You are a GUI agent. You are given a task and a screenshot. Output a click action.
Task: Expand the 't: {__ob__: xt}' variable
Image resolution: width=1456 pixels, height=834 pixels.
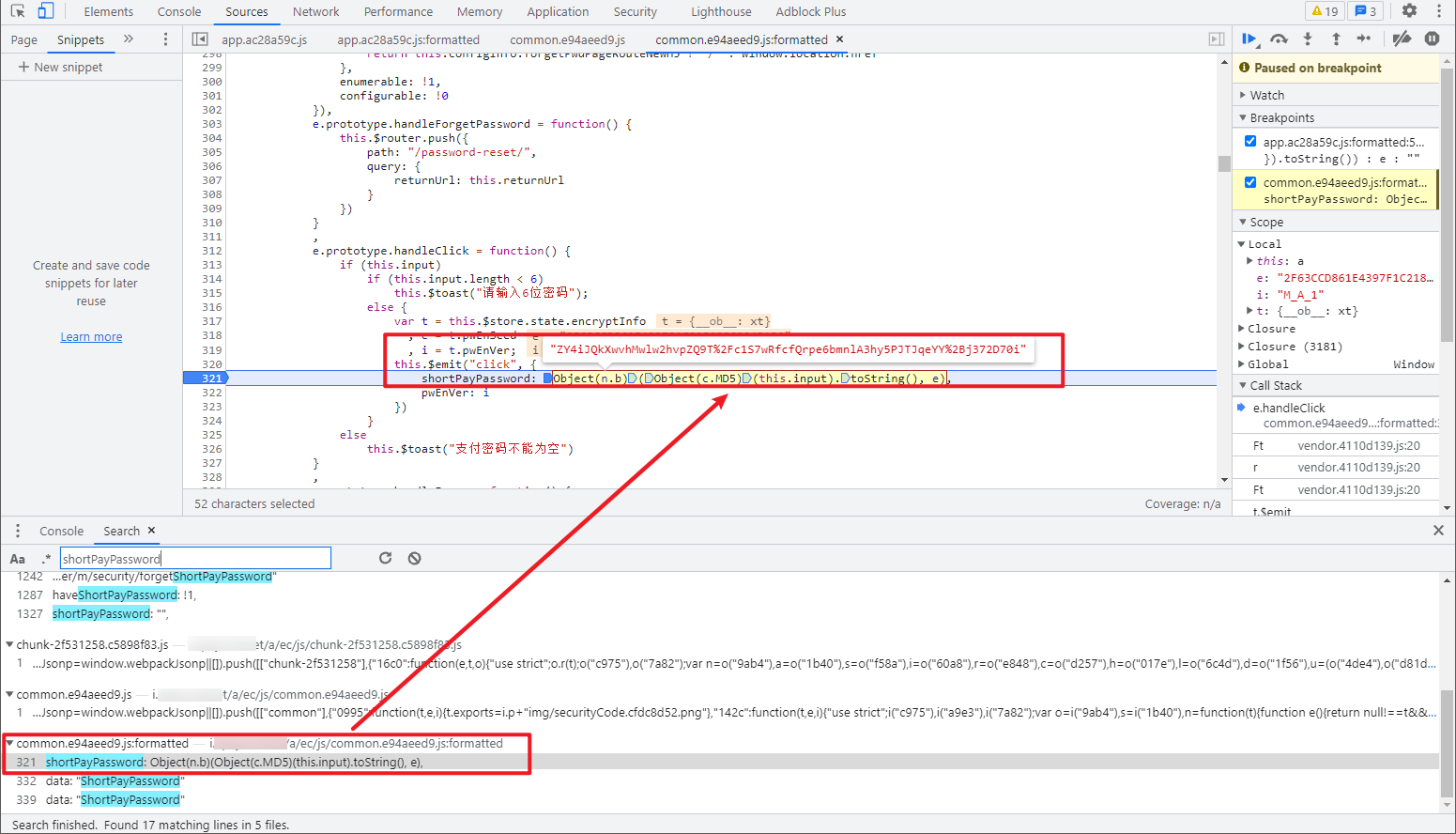pos(1249,311)
